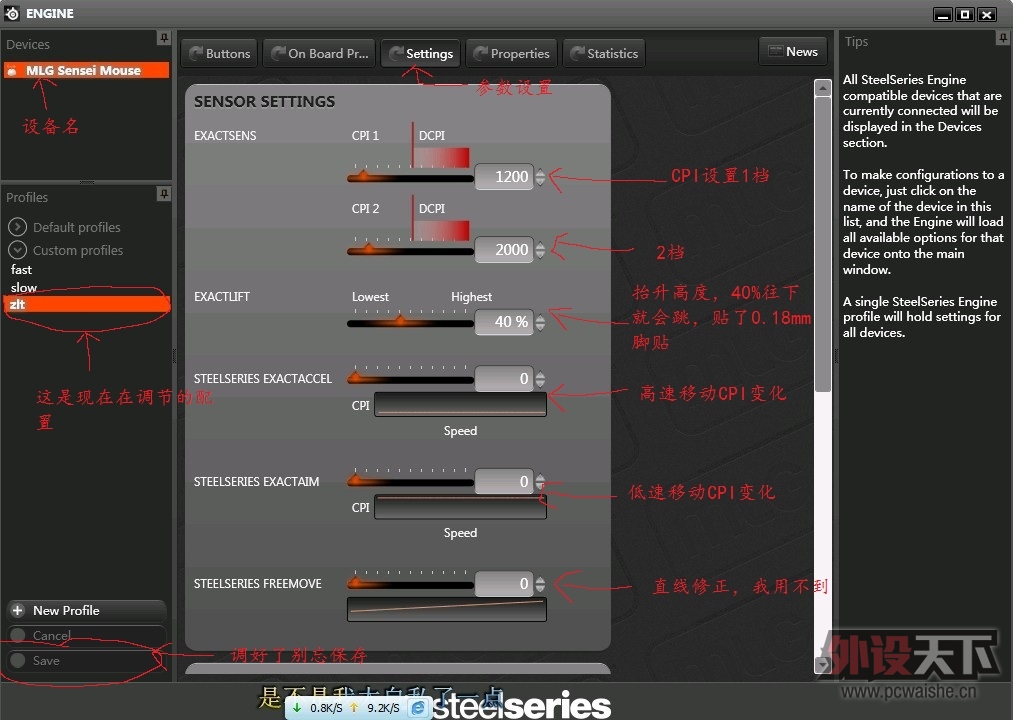The image size is (1013, 720).
Task: Decrease CPI 2 with stepper down arrow
Action: (x=540, y=255)
